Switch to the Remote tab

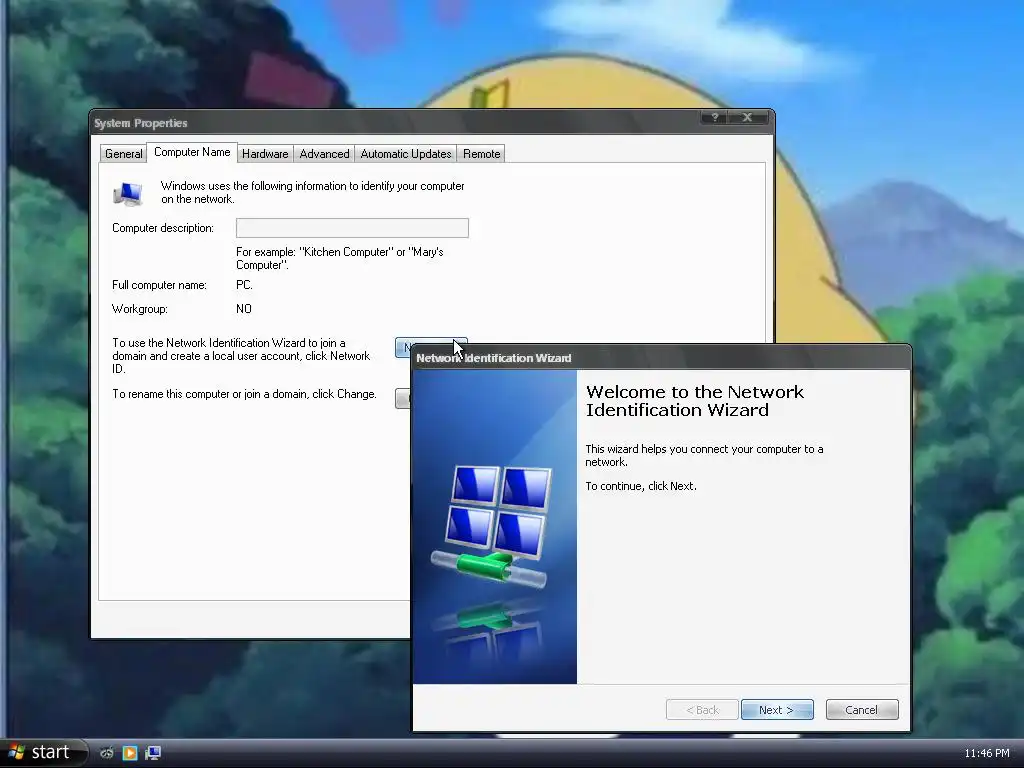(481, 153)
